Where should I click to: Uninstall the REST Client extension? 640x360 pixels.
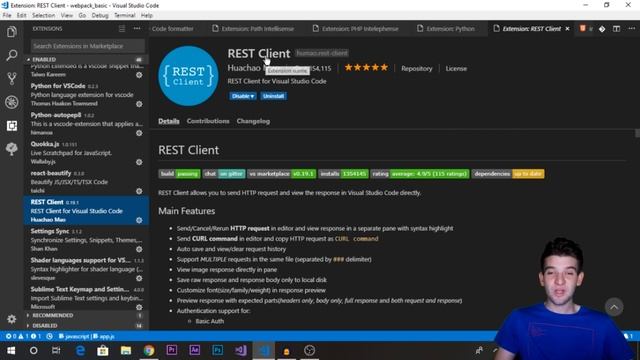click(273, 96)
